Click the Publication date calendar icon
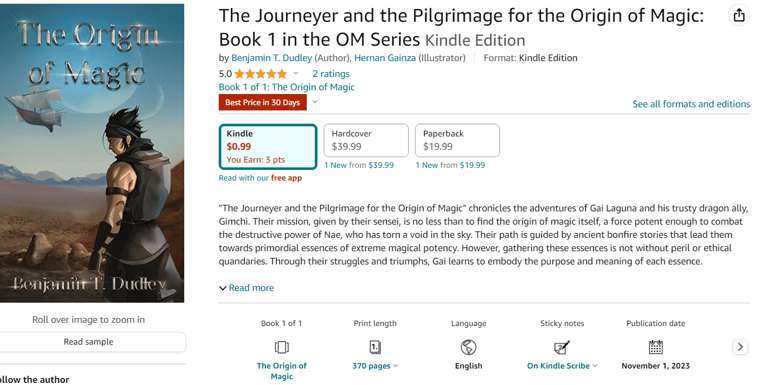 [x=655, y=347]
